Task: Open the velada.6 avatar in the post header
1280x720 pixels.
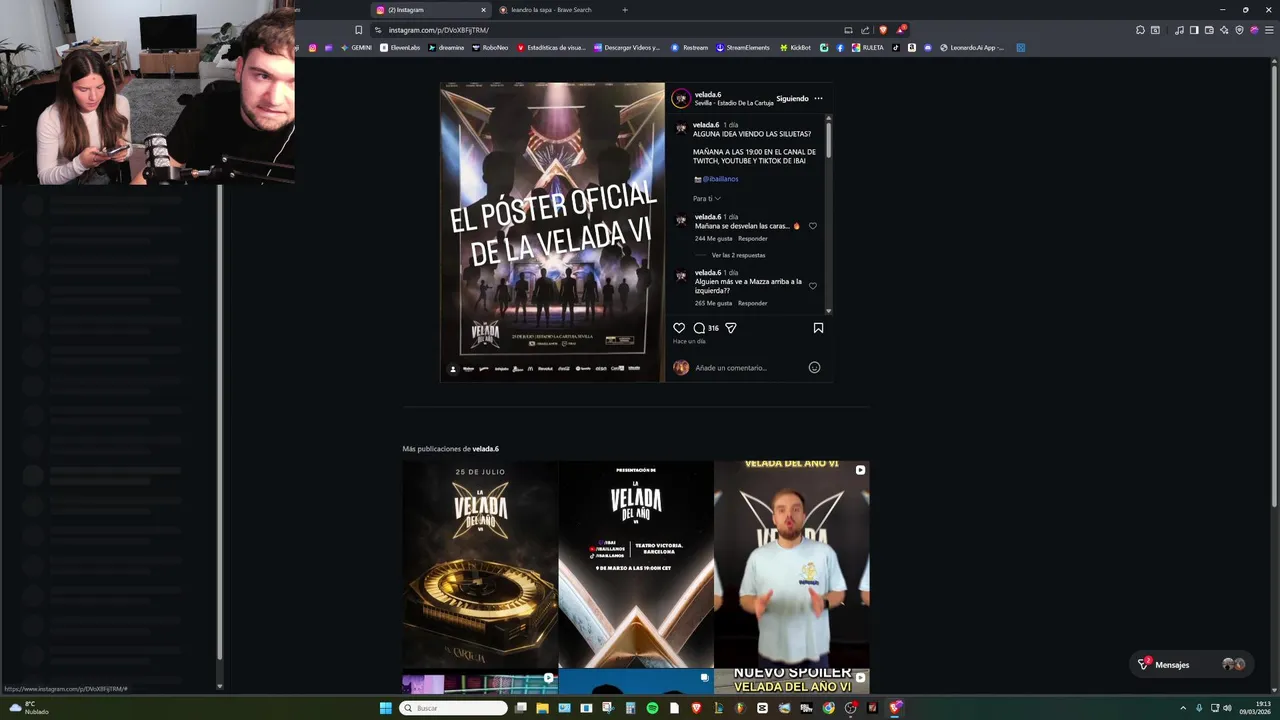Action: [681, 98]
